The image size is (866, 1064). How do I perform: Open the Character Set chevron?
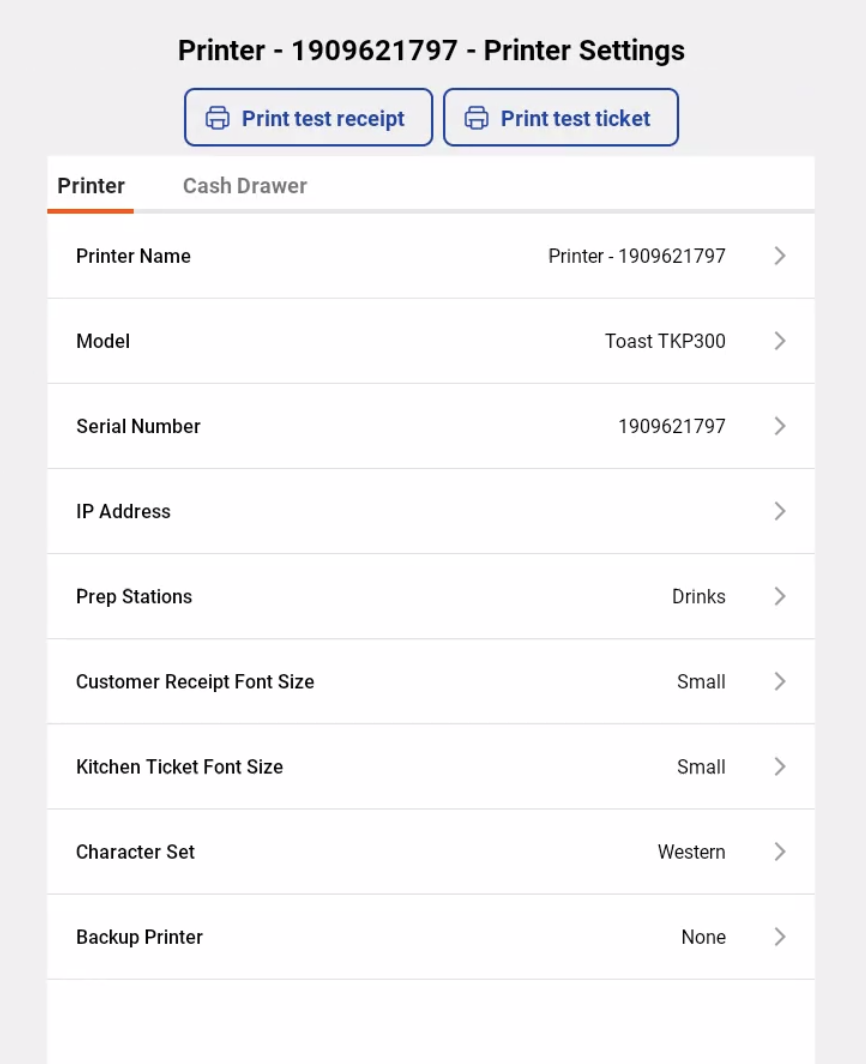(780, 851)
